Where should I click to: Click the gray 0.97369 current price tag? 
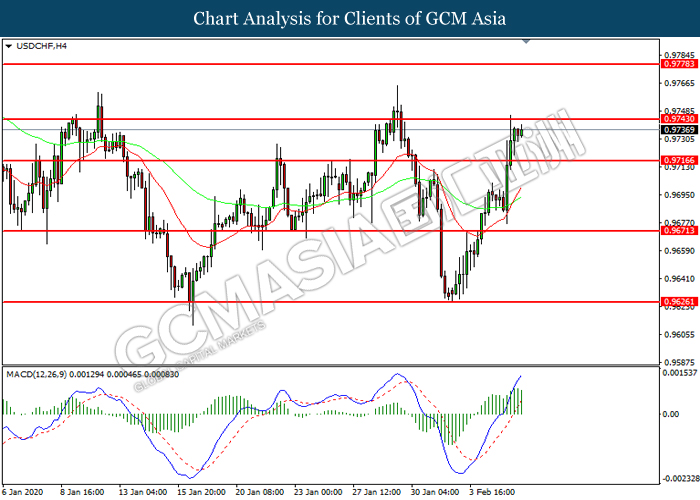tap(677, 129)
